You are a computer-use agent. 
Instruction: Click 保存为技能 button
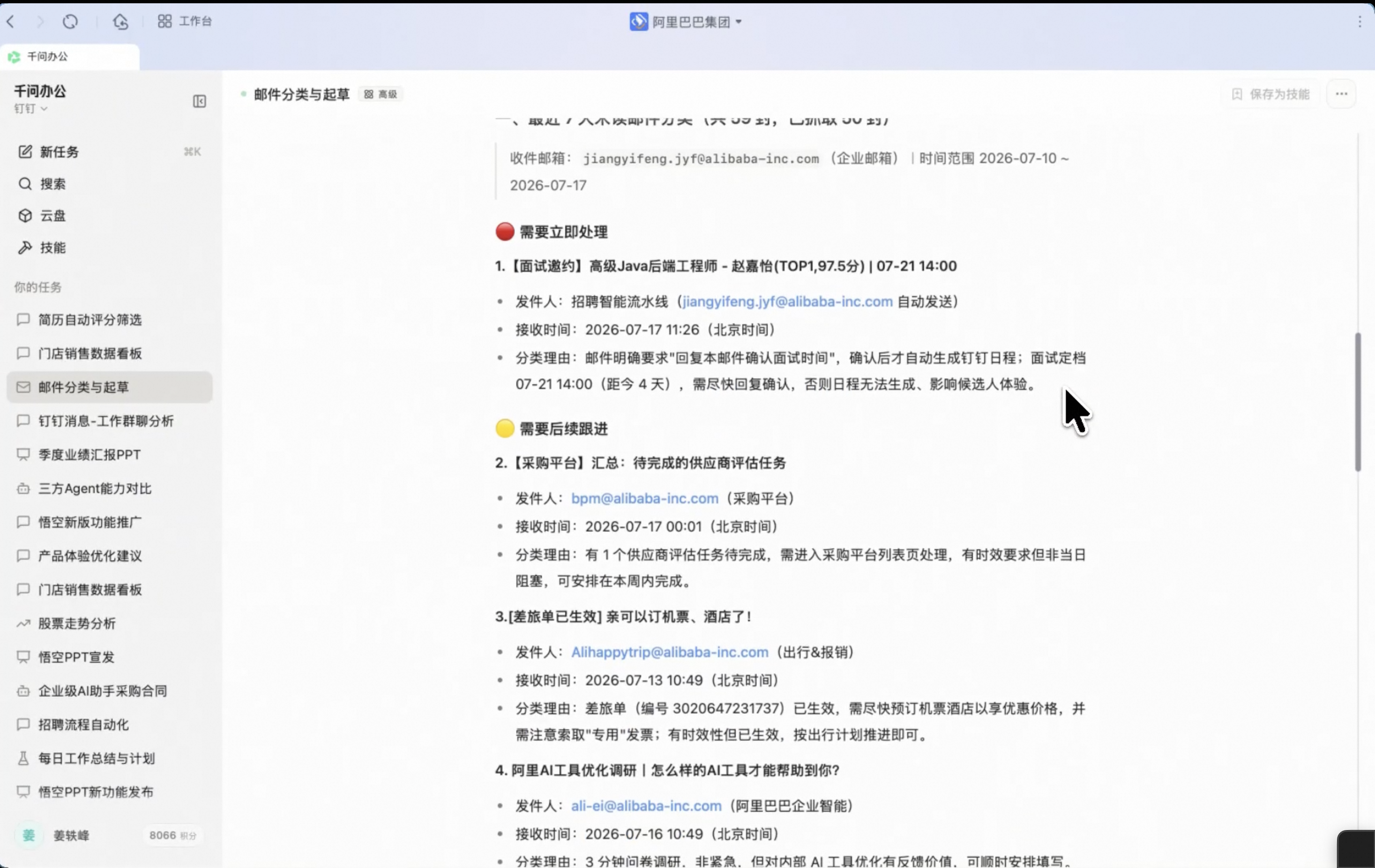click(1270, 94)
